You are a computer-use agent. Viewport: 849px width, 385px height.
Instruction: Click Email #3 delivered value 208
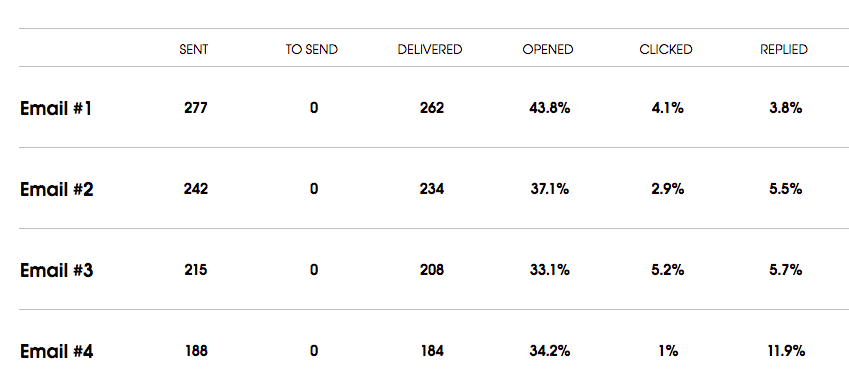[432, 270]
